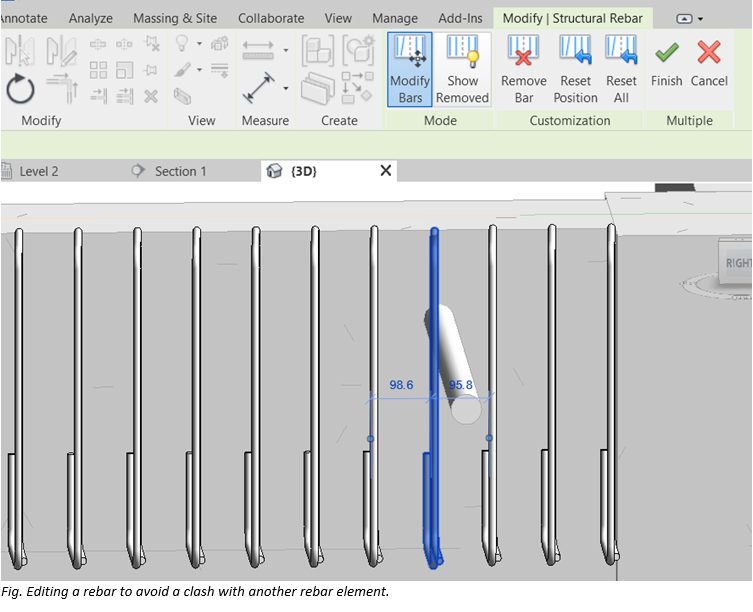Open the Annotate ribbon tab

(24, 18)
